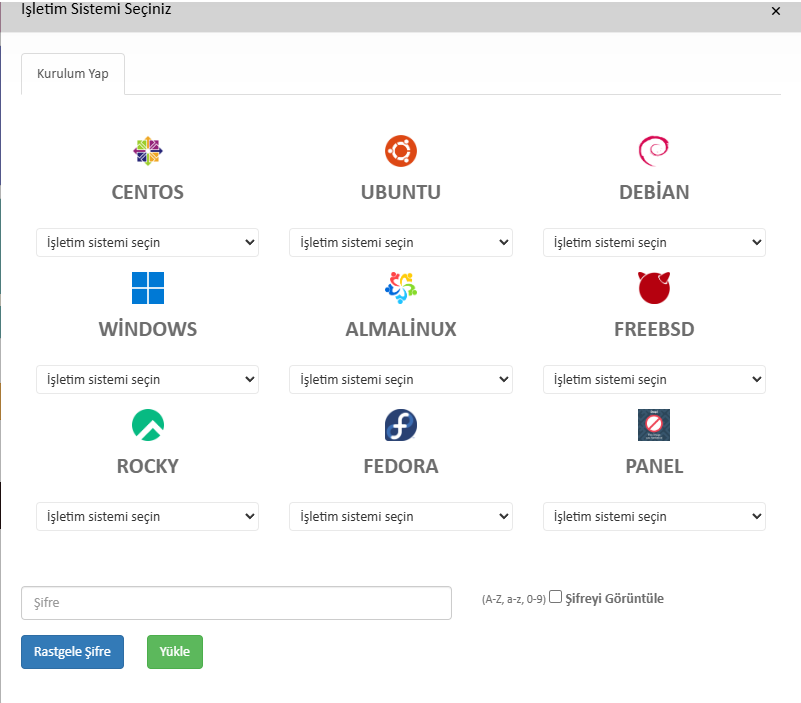This screenshot has width=801, height=703.
Task: Click the Panel image icon
Action: coord(654,425)
